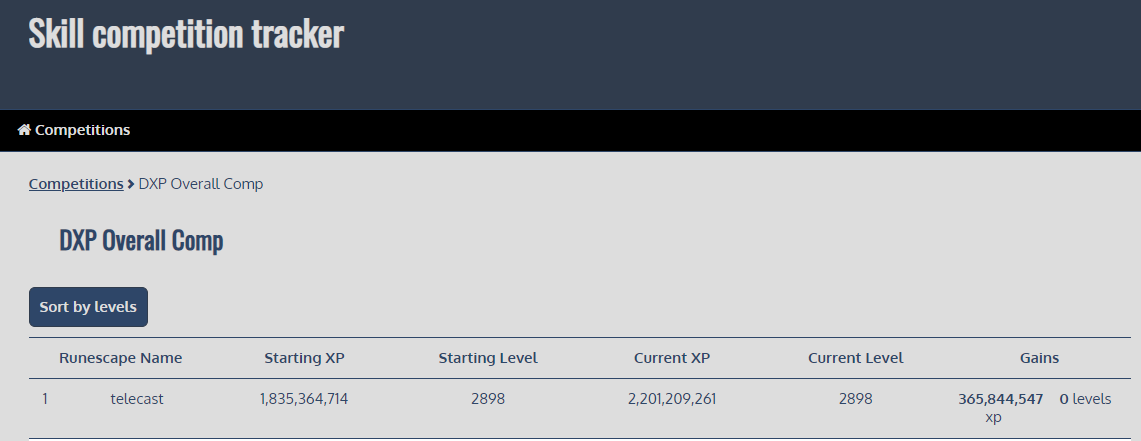This screenshot has height=441, width=1141.
Task: Click the Runescape Name column header
Action: [121, 358]
